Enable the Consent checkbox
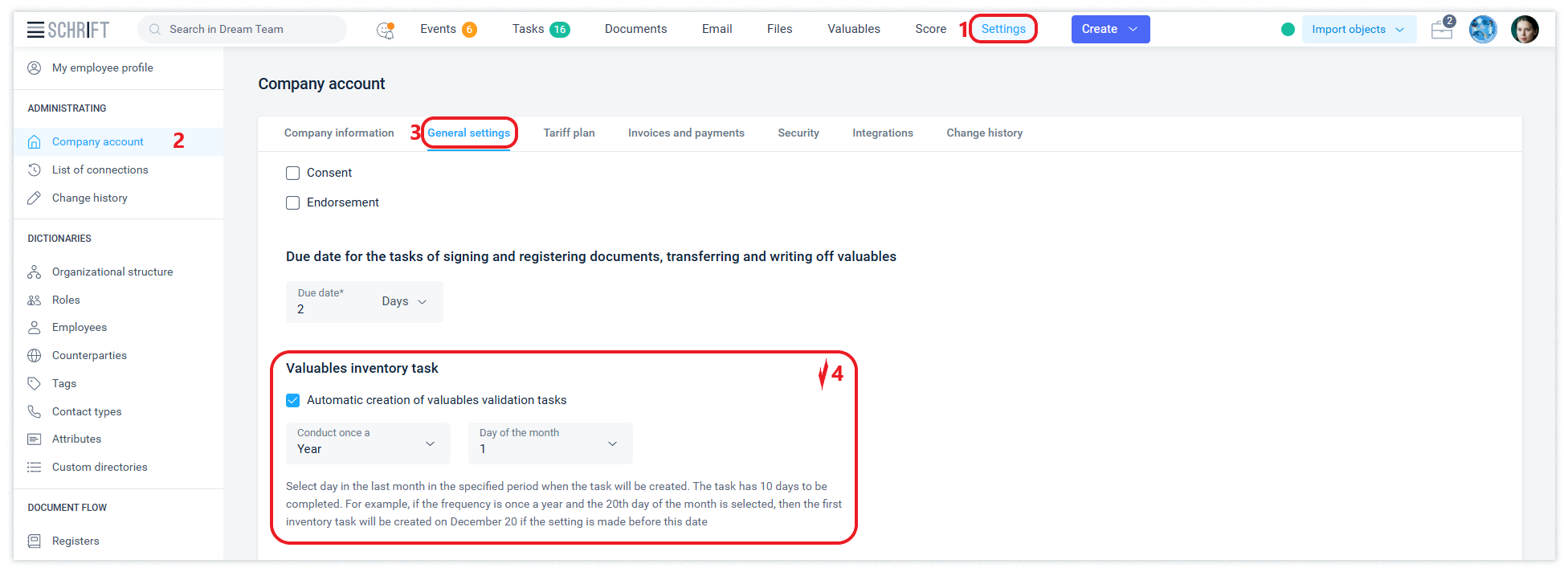1568x572 pixels. click(293, 174)
